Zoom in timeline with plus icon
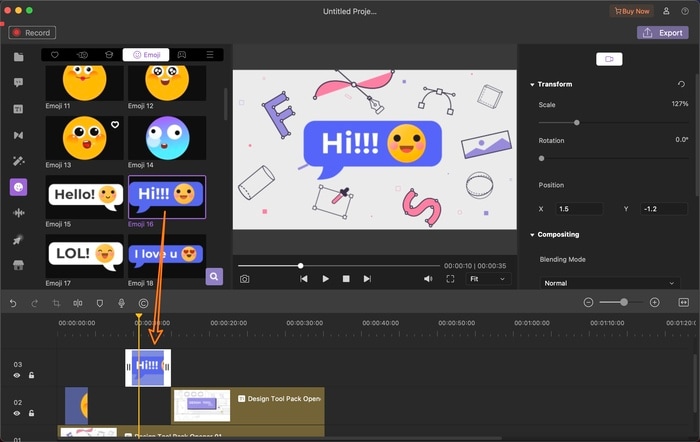The height and width of the screenshot is (442, 700). [x=654, y=303]
